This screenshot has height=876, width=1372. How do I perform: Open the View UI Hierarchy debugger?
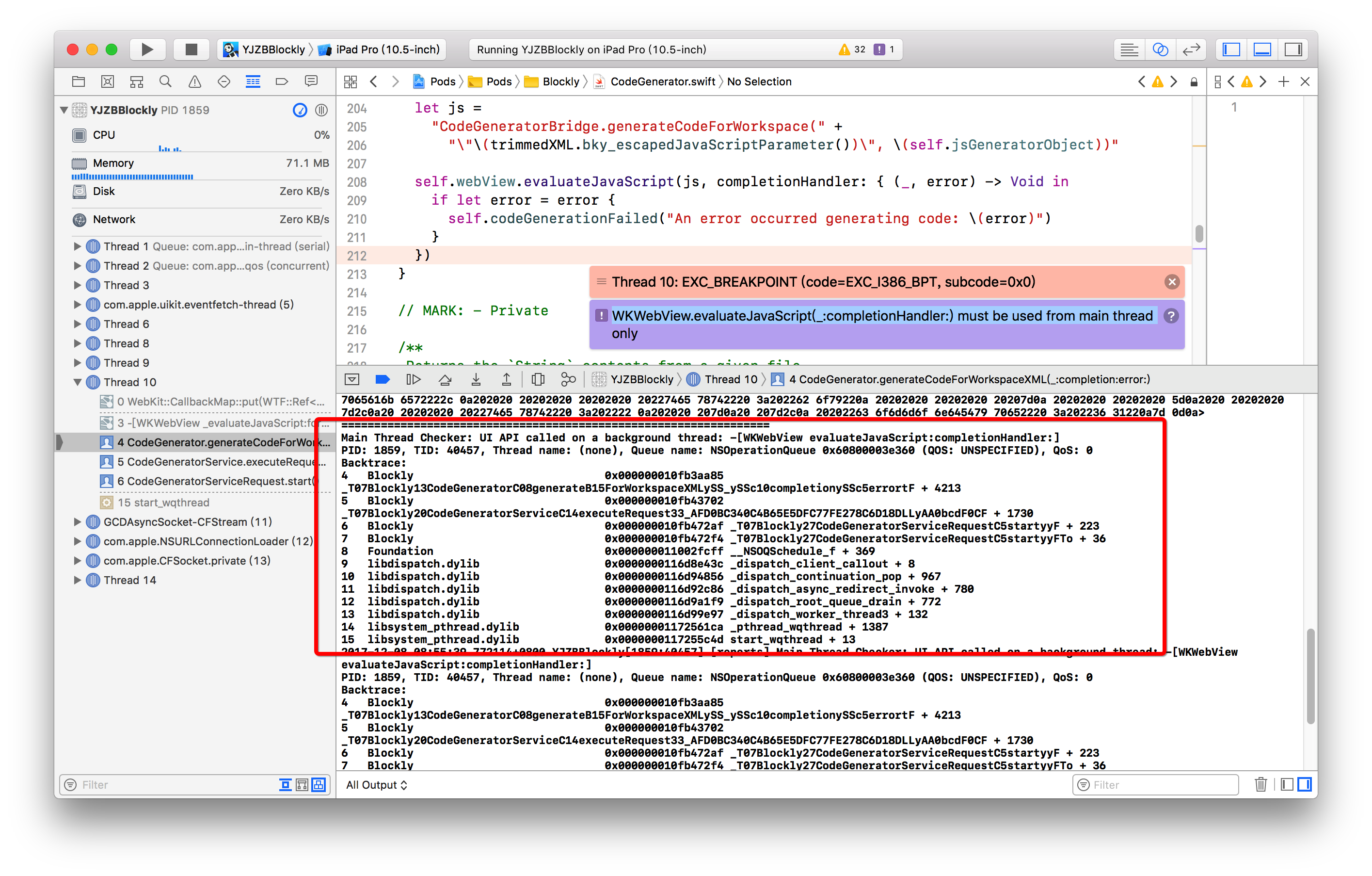pyautogui.click(x=538, y=379)
